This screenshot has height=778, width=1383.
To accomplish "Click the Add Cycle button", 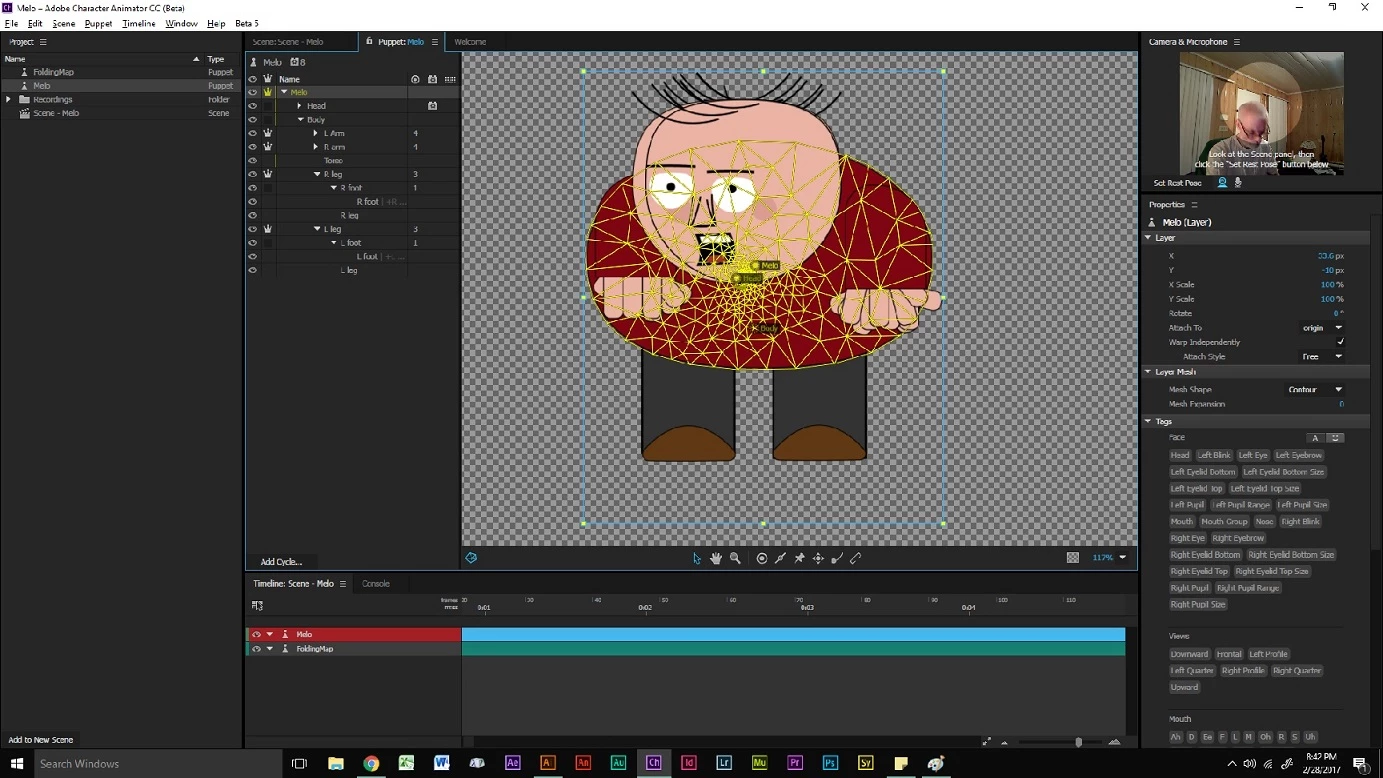I will point(281,562).
